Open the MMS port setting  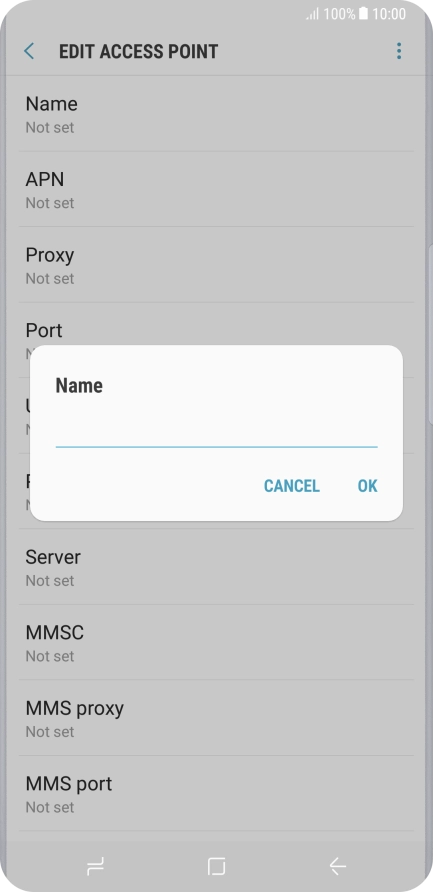tap(216, 794)
